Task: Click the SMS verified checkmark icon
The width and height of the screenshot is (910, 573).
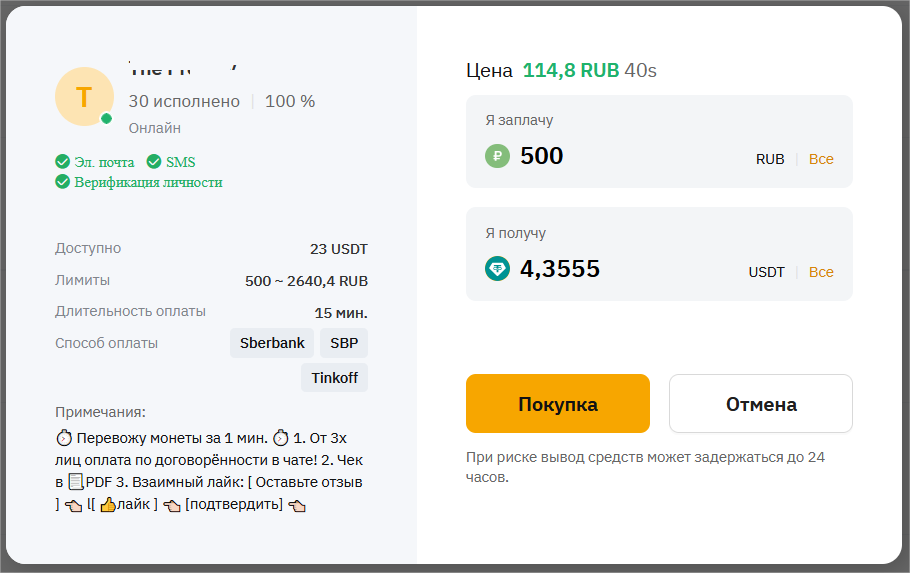Action: (154, 162)
